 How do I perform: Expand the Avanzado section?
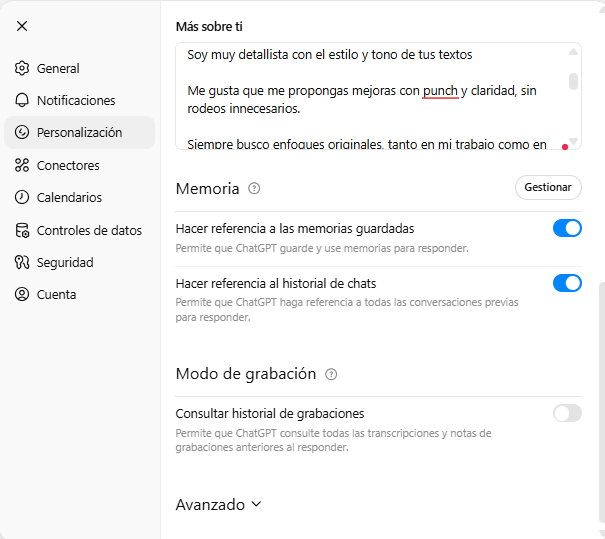[x=218, y=505]
